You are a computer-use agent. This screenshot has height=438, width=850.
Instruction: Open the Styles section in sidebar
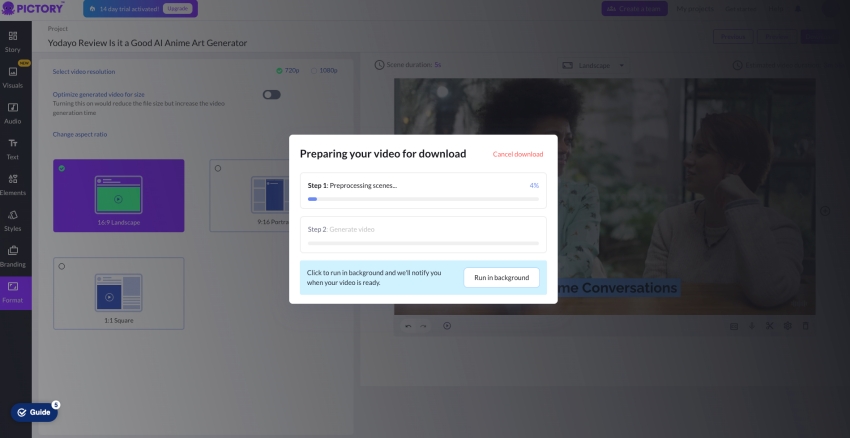pos(13,221)
